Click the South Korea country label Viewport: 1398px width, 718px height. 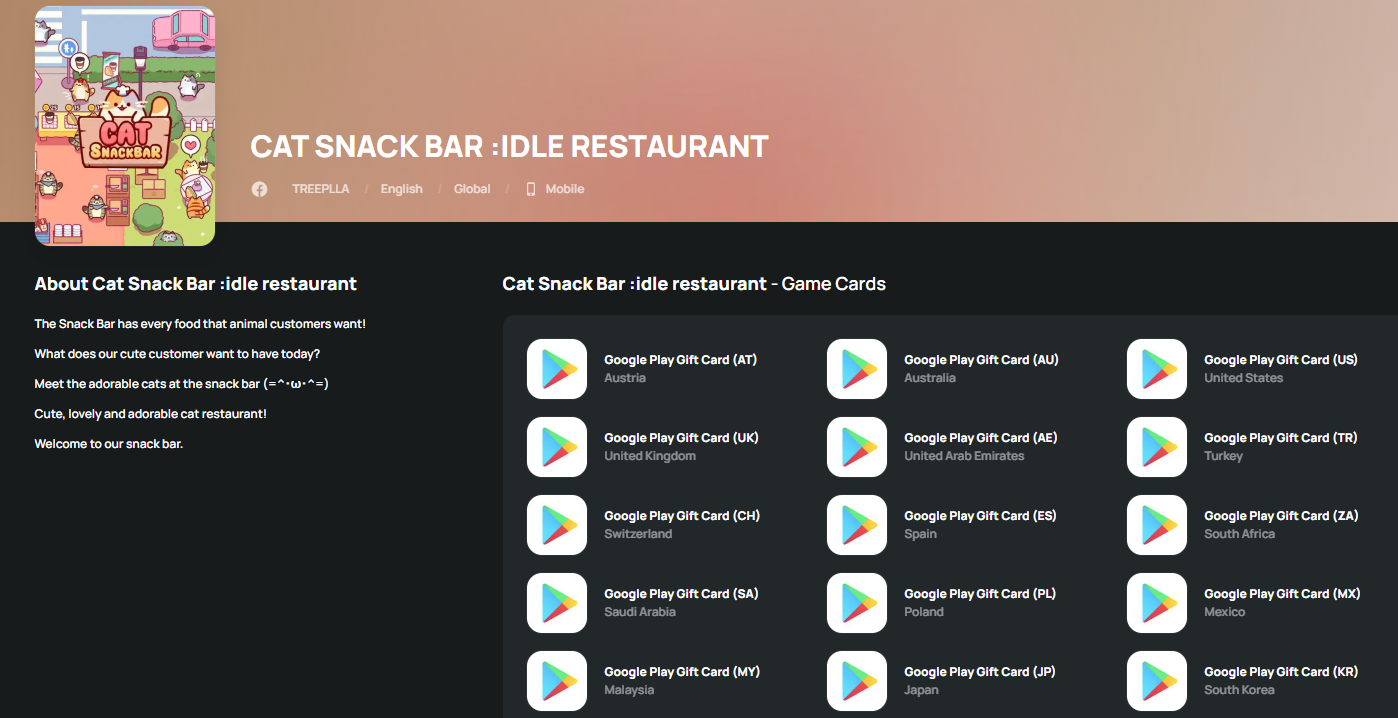pyautogui.click(x=1239, y=690)
